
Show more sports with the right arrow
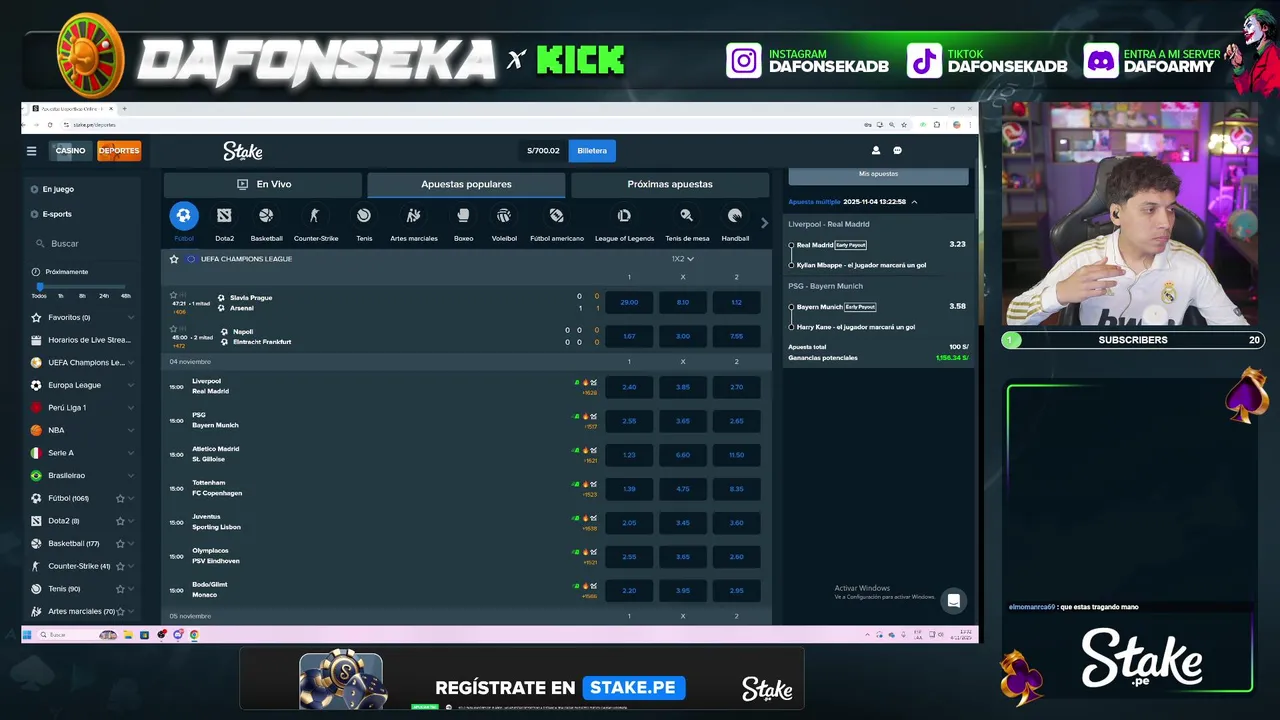(x=765, y=223)
